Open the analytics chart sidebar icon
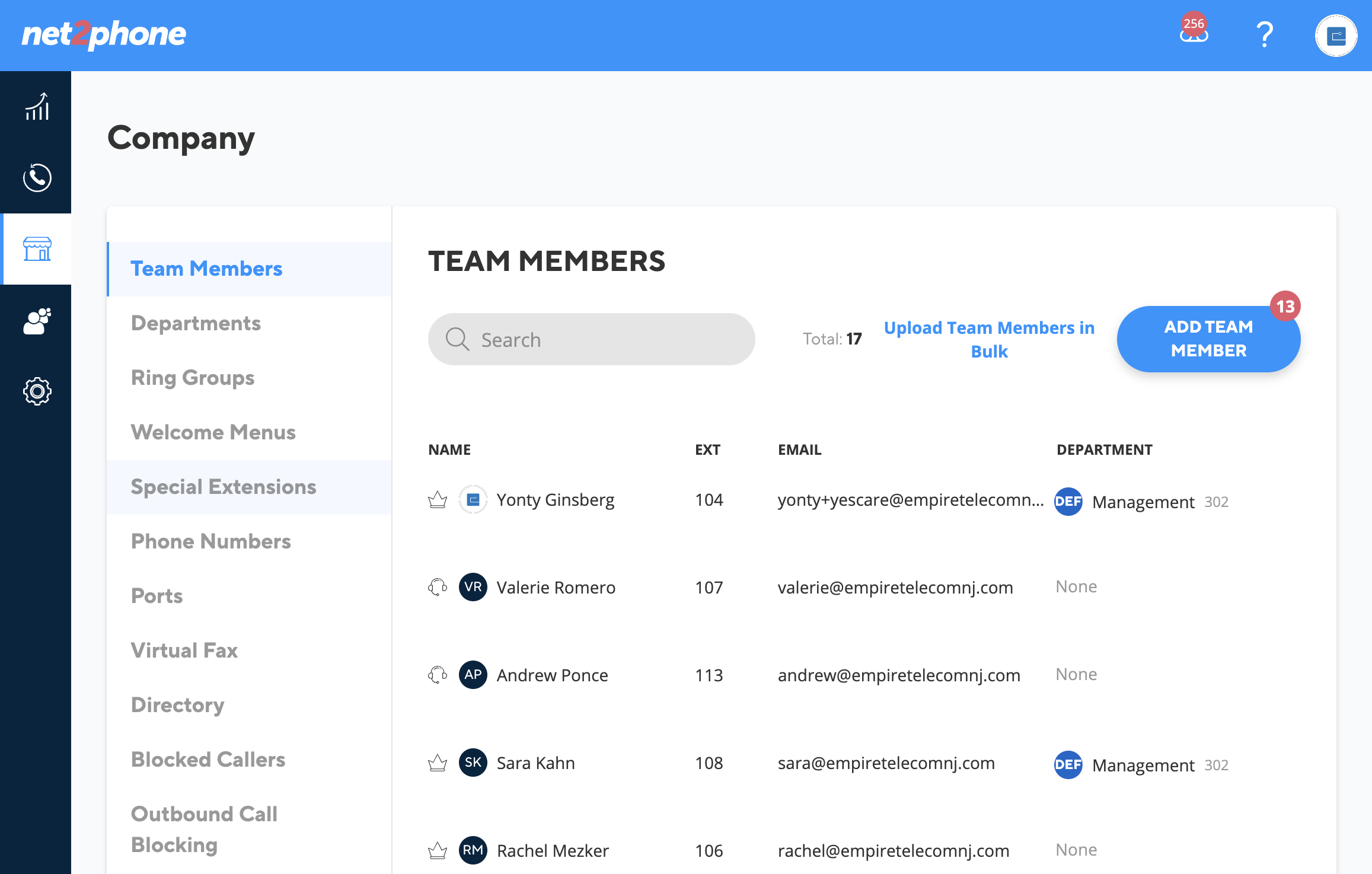 pyautogui.click(x=37, y=107)
